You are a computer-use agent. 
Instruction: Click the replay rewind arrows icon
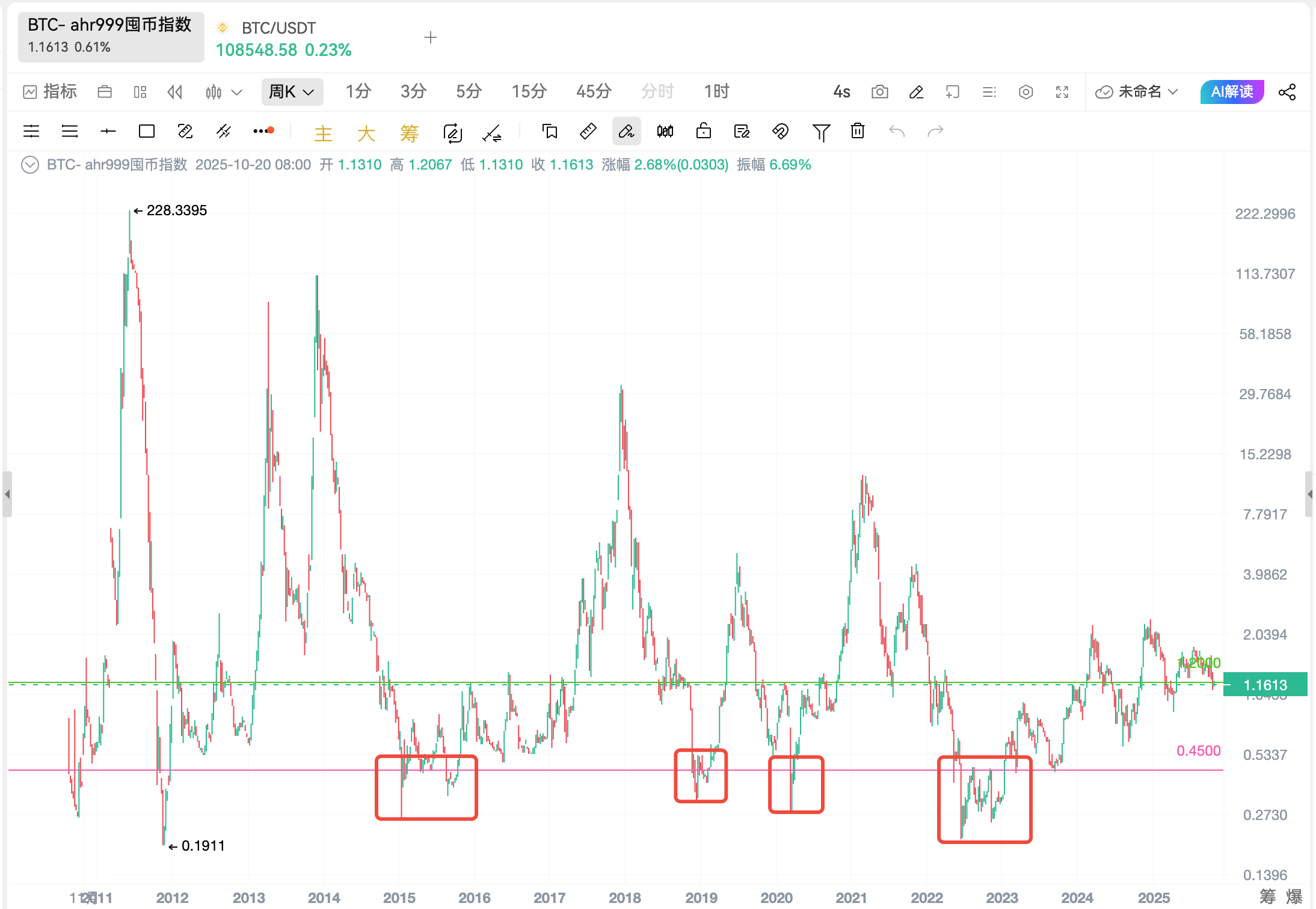(x=175, y=92)
